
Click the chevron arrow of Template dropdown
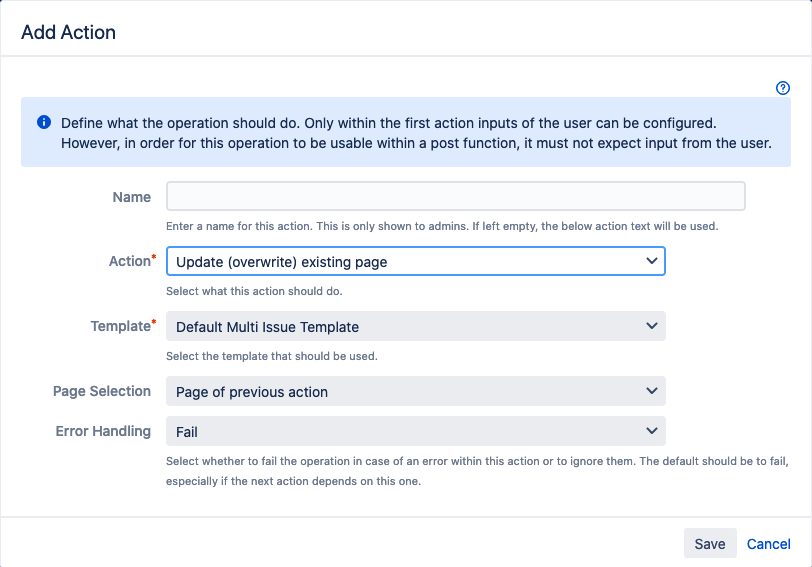point(652,326)
